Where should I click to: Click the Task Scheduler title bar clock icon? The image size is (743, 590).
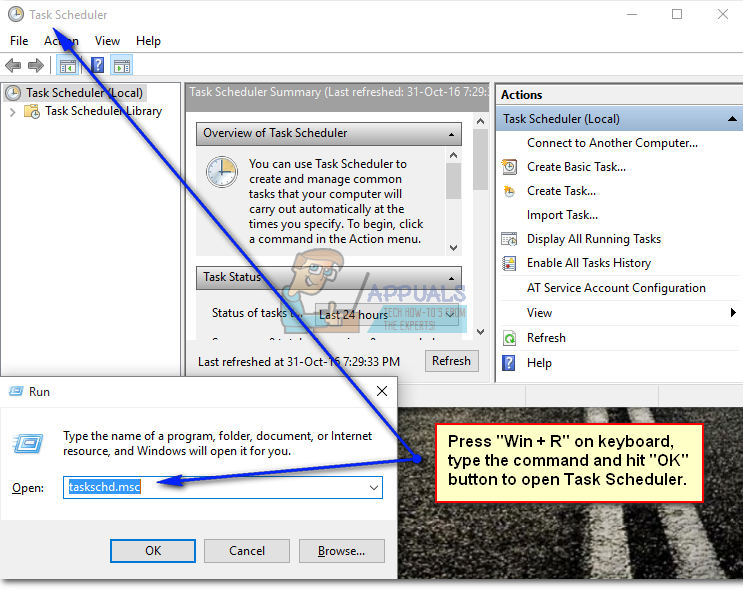tap(16, 14)
